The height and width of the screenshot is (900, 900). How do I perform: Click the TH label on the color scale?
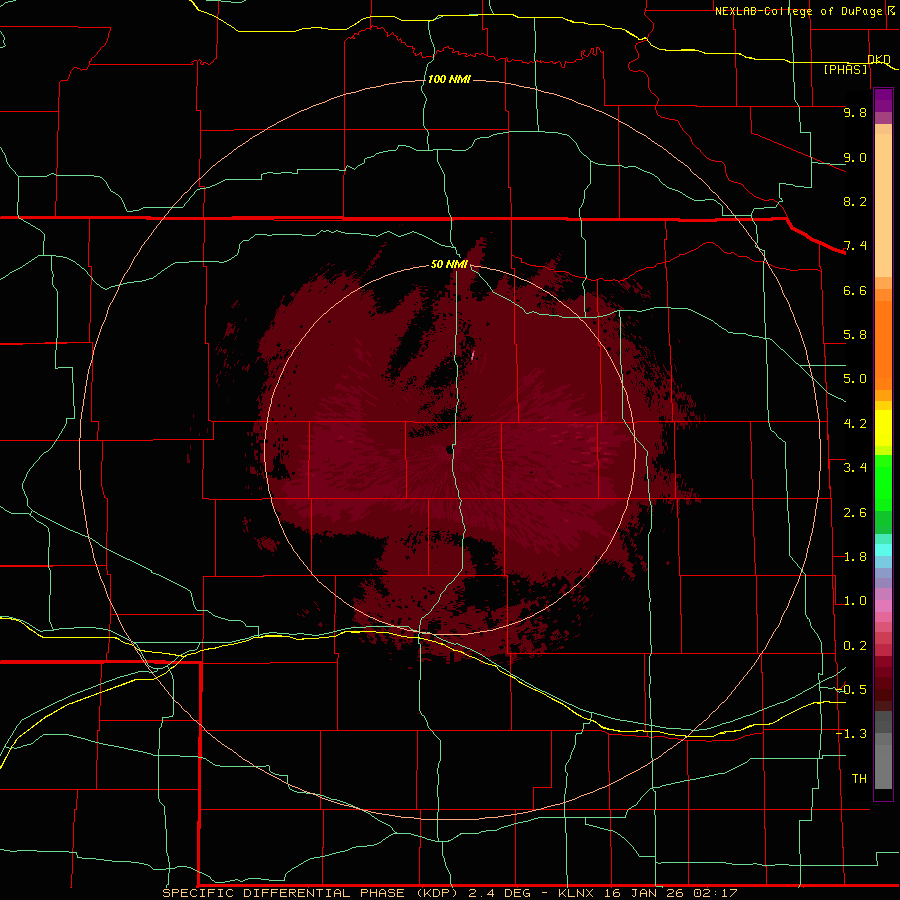[x=859, y=779]
